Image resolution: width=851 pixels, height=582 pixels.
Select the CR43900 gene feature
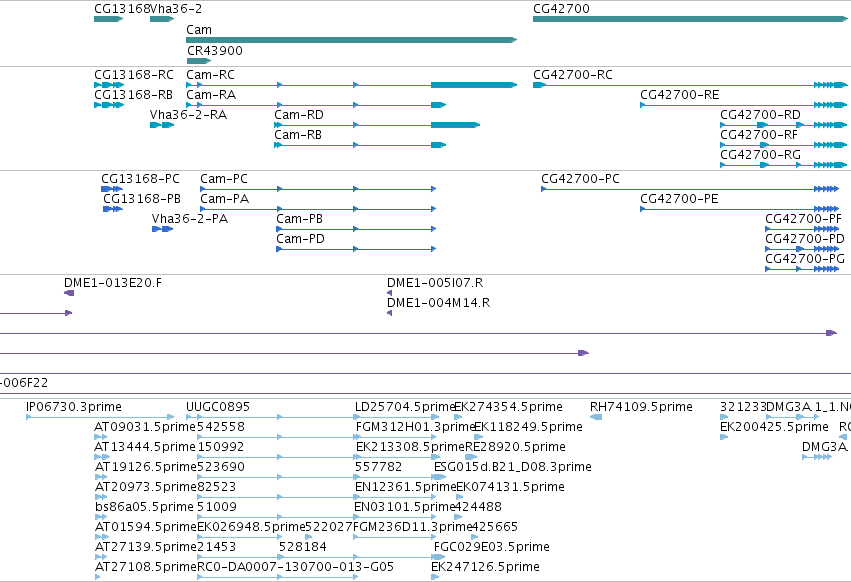(x=199, y=61)
